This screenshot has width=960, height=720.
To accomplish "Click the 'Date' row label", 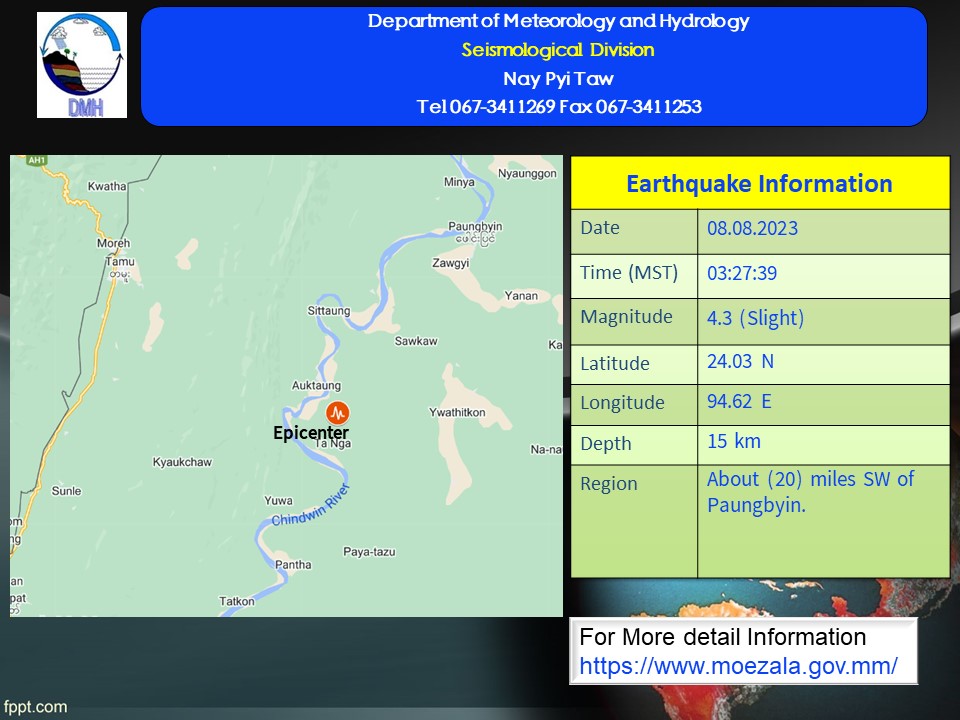I will click(600, 228).
